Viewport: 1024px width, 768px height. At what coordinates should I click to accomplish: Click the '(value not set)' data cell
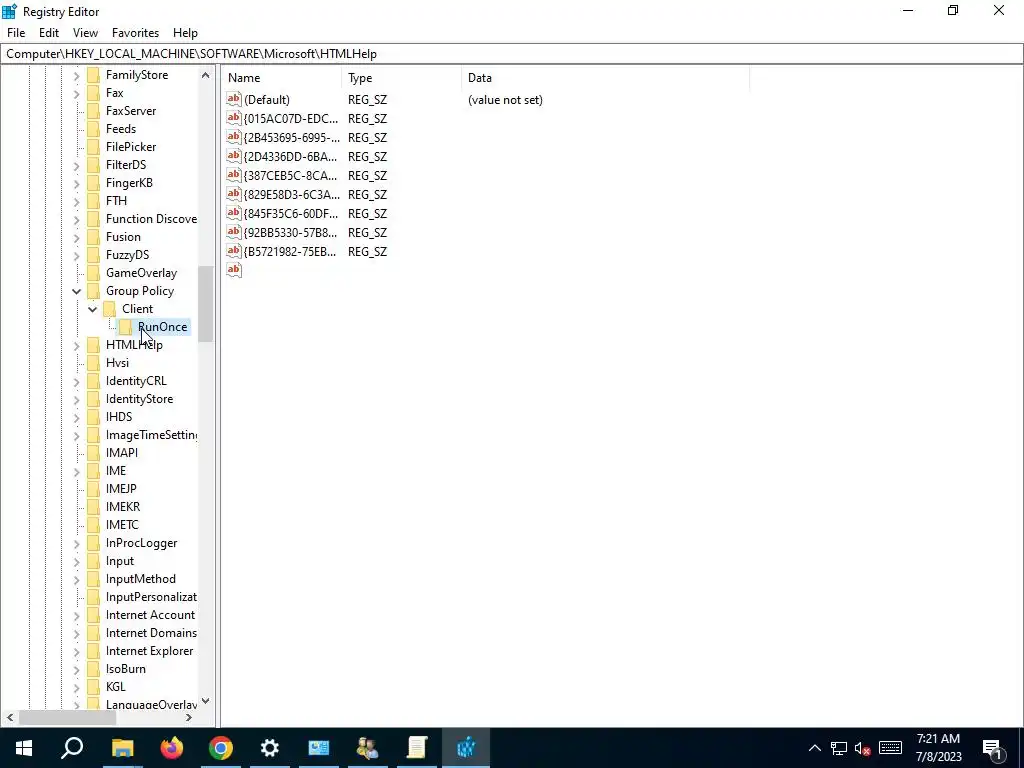pos(505,100)
